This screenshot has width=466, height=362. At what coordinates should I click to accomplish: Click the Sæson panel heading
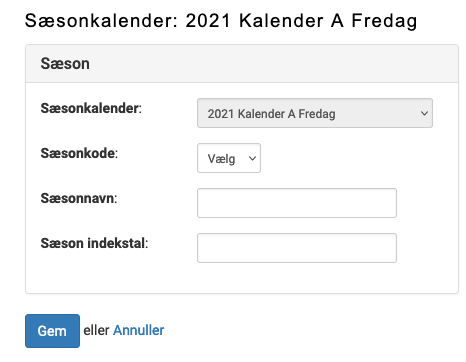(65, 63)
